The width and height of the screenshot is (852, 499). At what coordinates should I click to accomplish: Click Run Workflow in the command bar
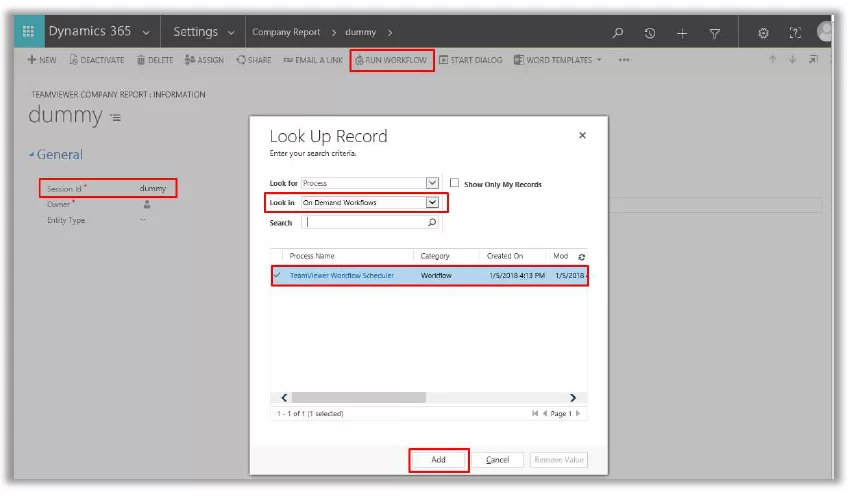[391, 60]
